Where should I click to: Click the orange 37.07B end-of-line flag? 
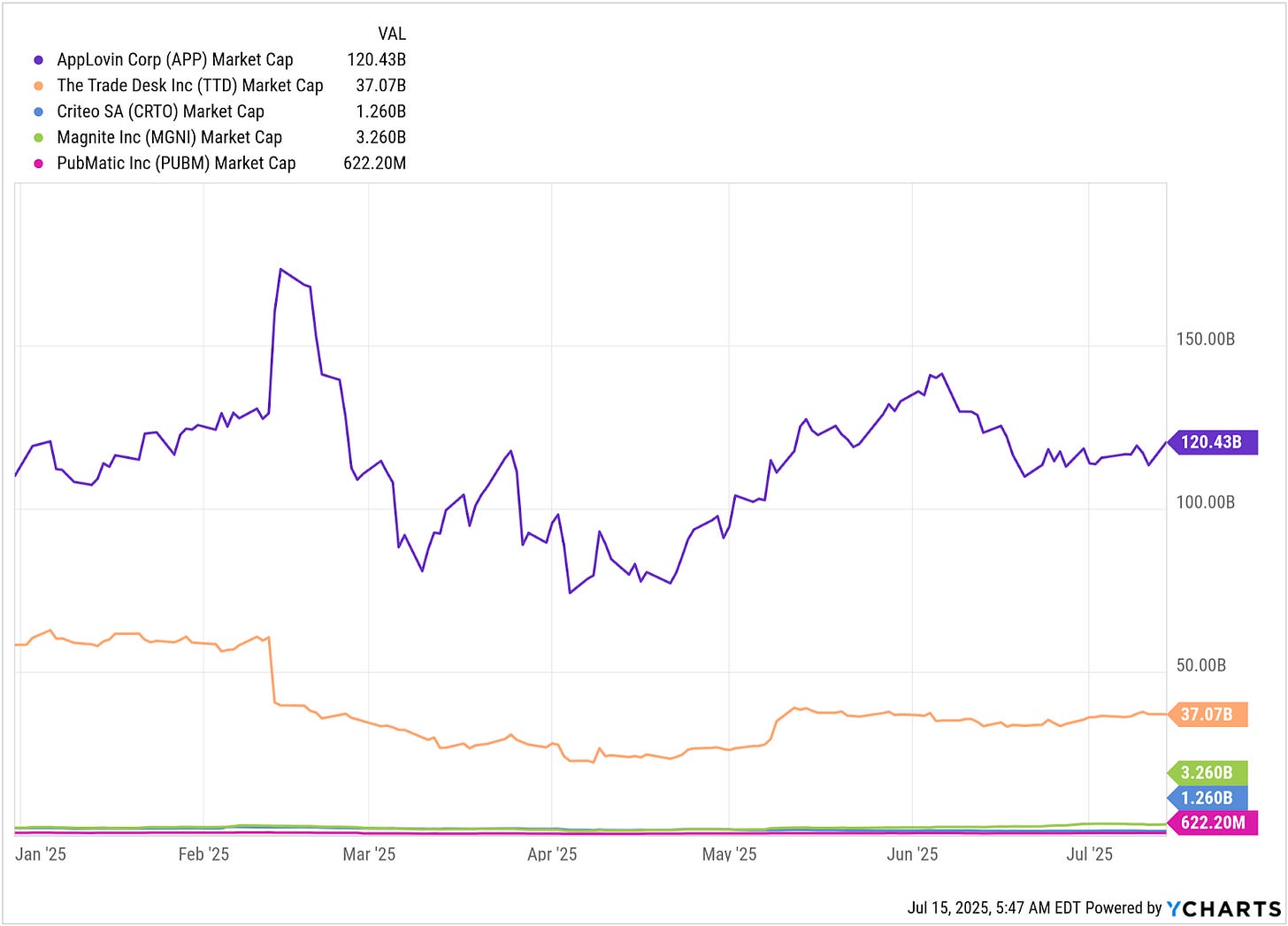(x=1208, y=714)
